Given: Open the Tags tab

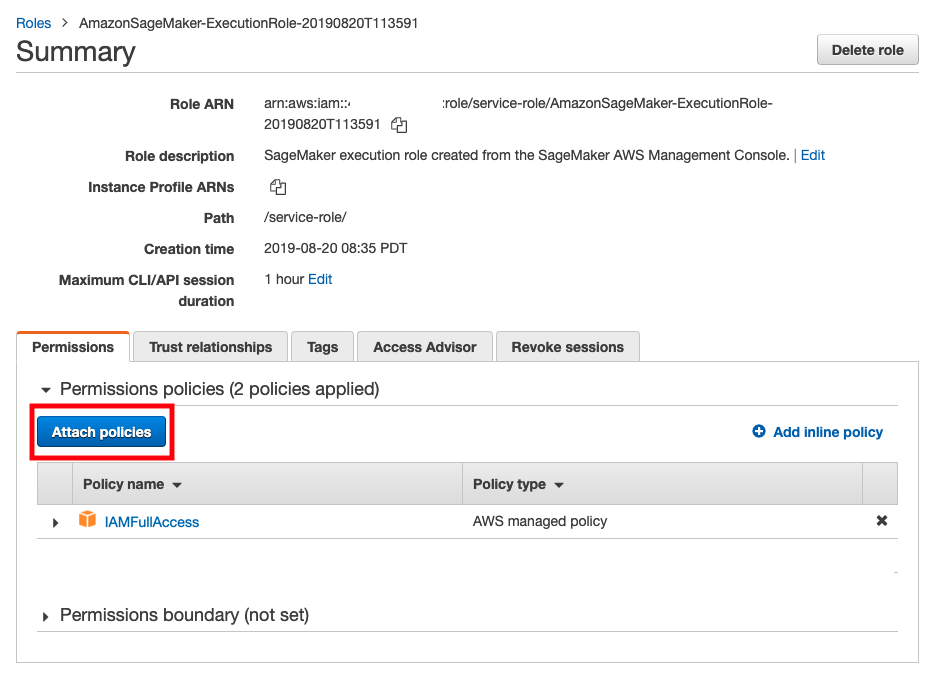Looking at the screenshot, I should [x=323, y=347].
